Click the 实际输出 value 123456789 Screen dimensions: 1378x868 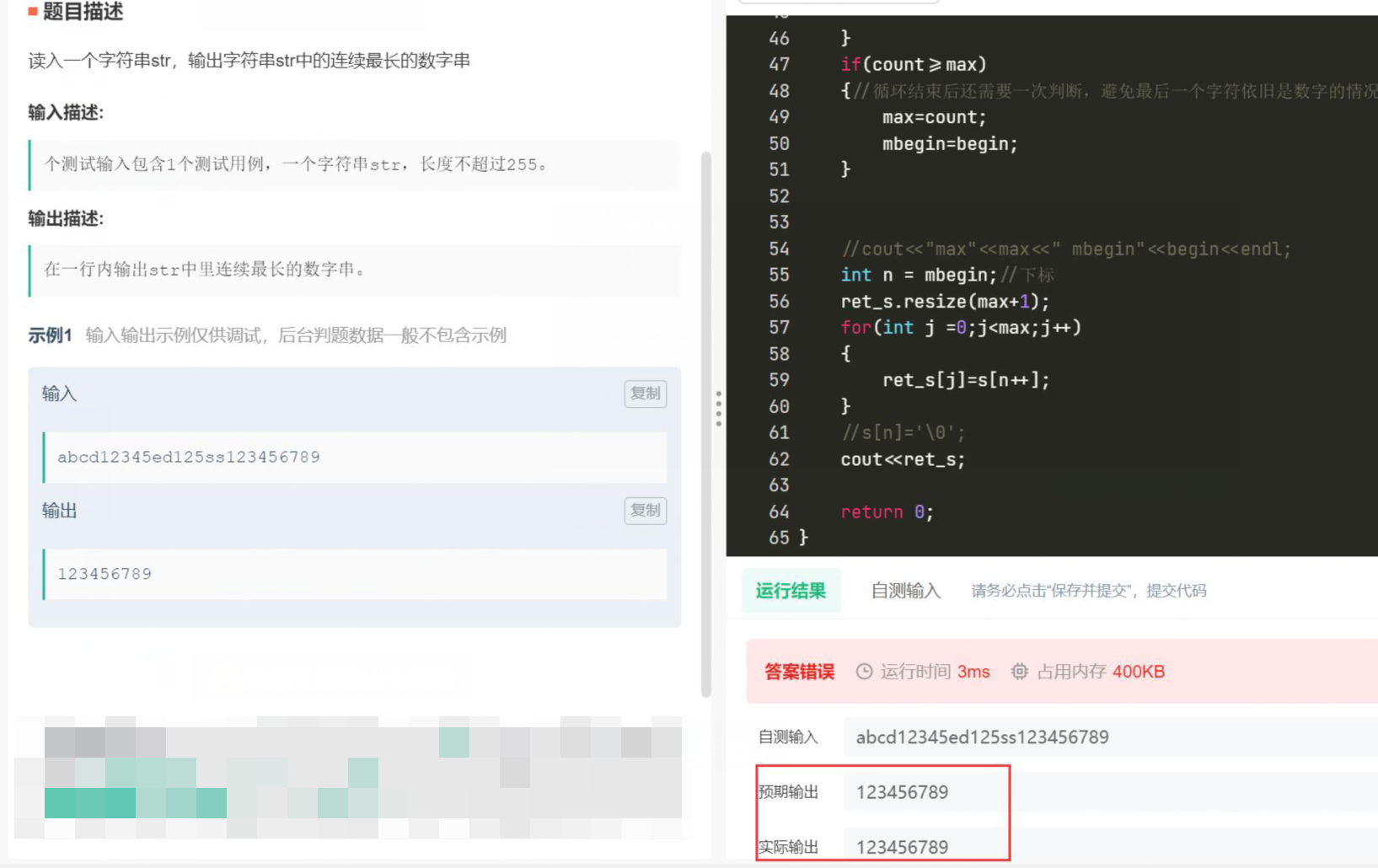click(902, 847)
